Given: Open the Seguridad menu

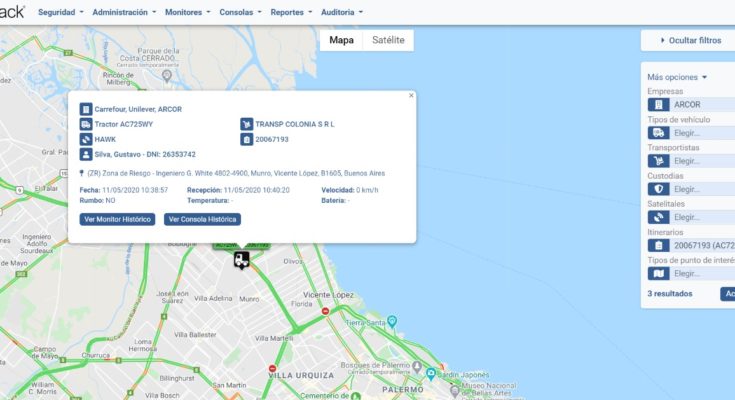Looking at the screenshot, I should click(x=60, y=12).
